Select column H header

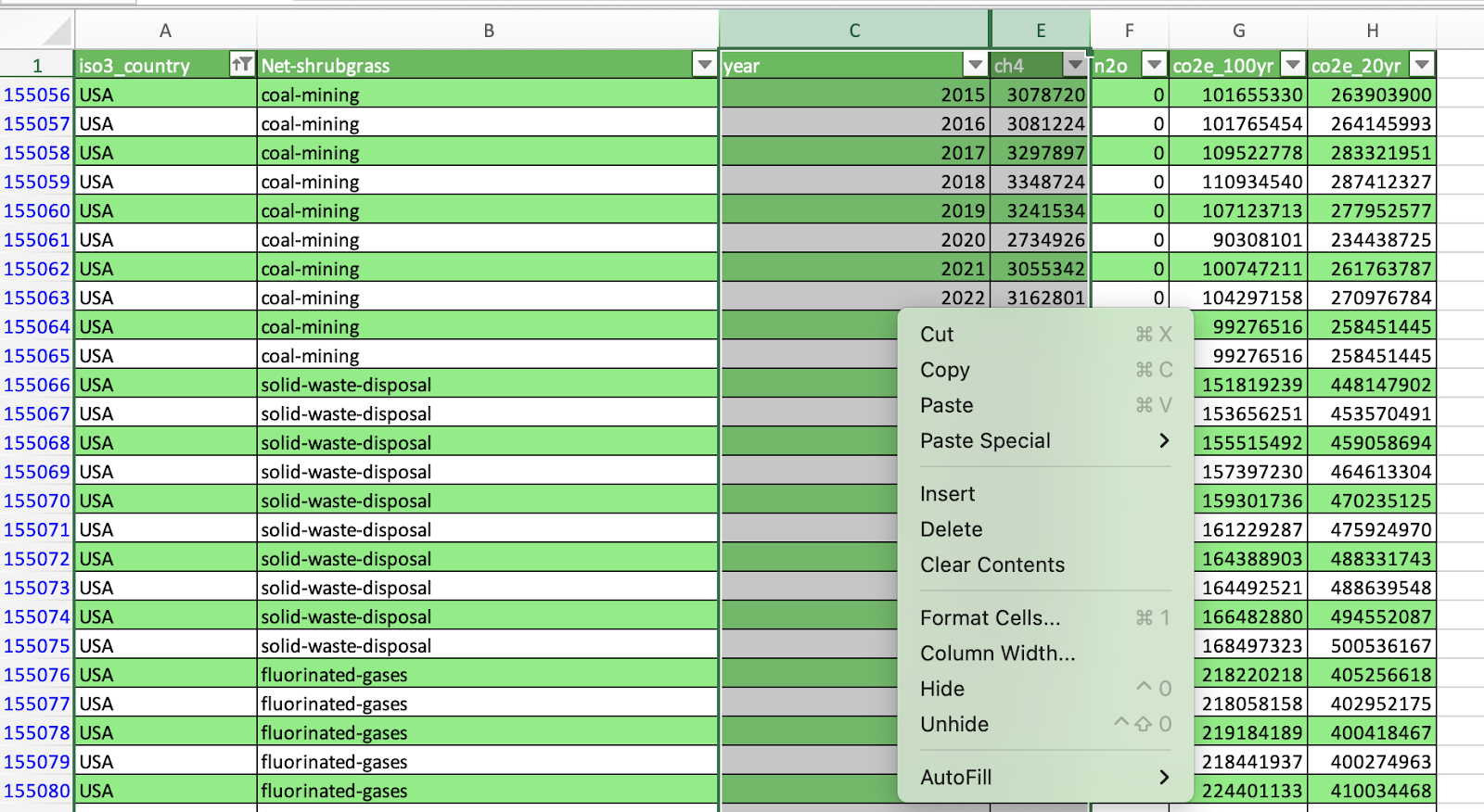point(1372,31)
